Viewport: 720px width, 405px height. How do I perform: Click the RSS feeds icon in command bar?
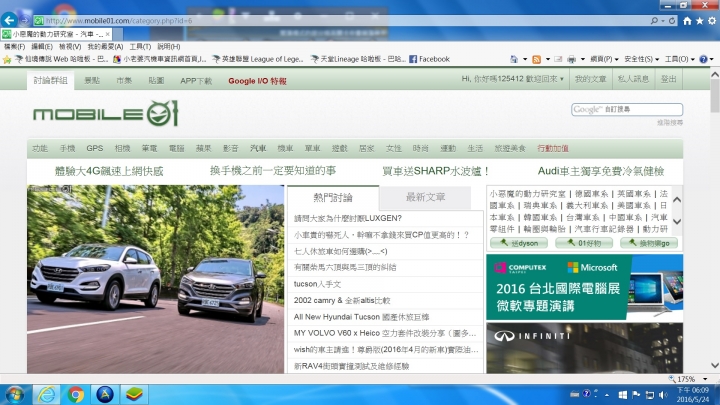[x=536, y=59]
